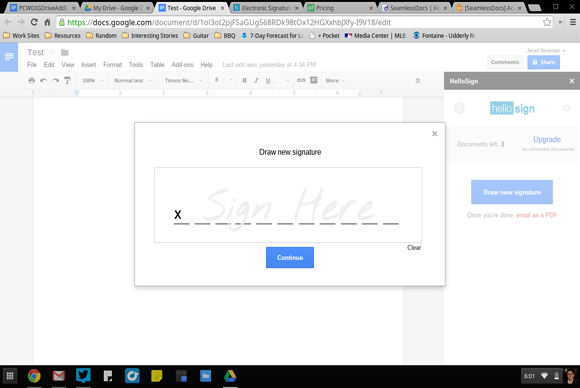This screenshot has height=388, width=580.
Task: Open the text color picker
Action: [282, 80]
